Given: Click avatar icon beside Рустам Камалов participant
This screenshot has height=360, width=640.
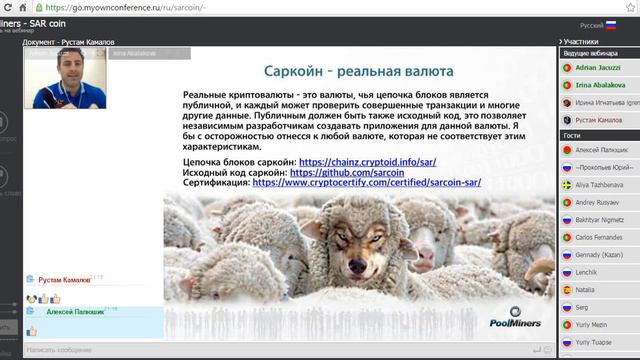Looking at the screenshot, I should tap(567, 120).
